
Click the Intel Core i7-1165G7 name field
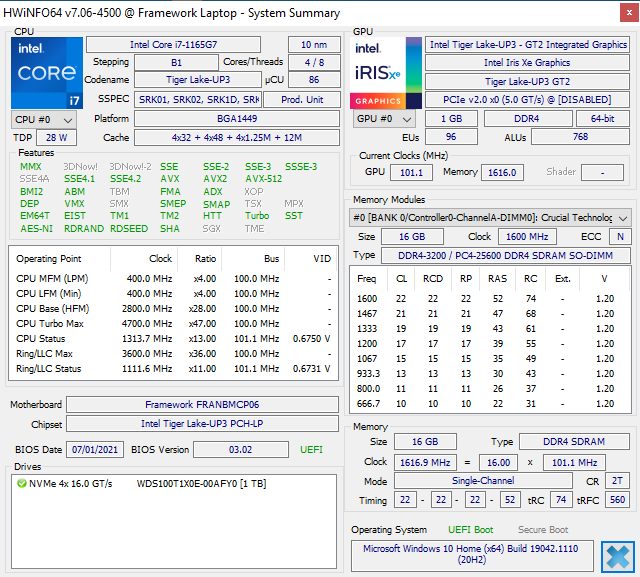pos(173,44)
